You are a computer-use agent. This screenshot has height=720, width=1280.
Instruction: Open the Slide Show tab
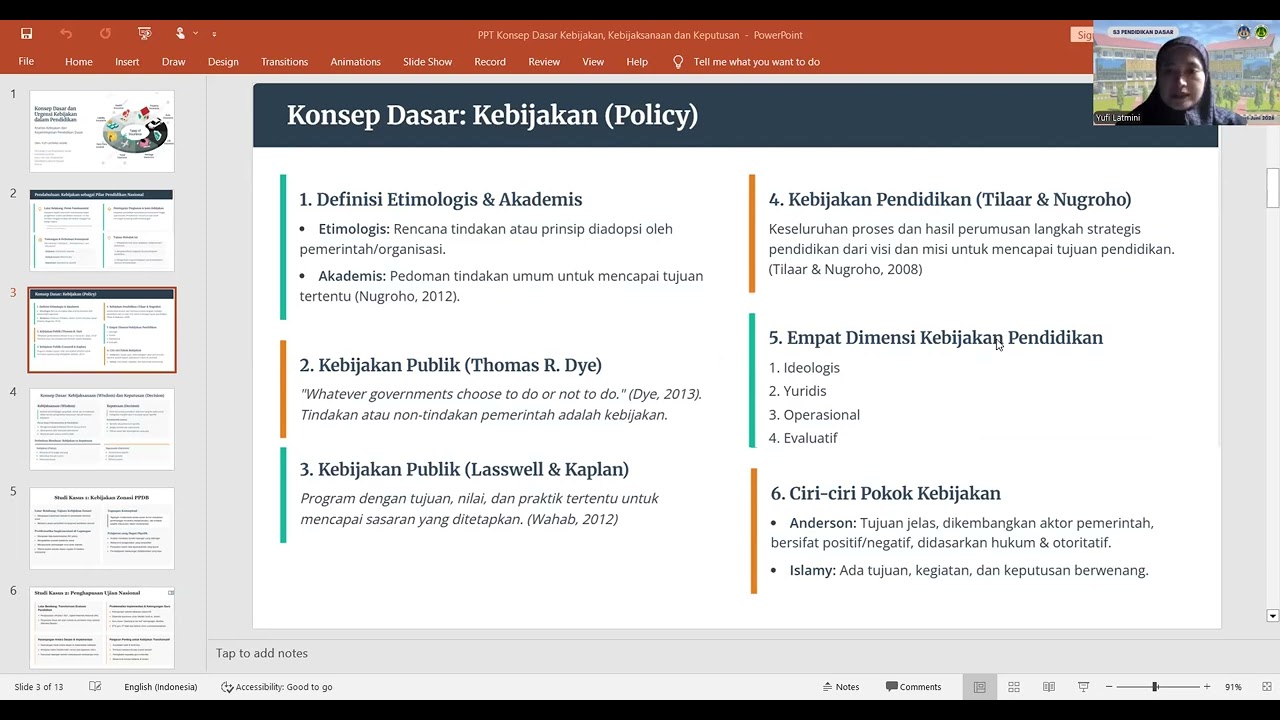(x=427, y=62)
